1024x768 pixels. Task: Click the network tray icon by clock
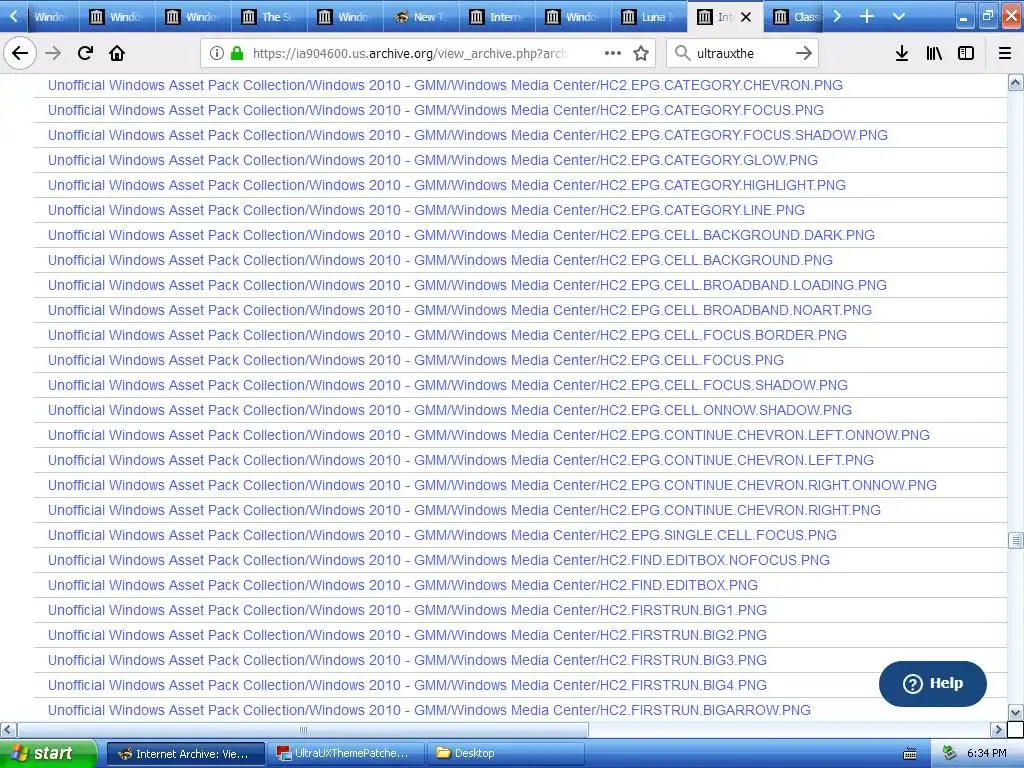pyautogui.click(x=950, y=754)
